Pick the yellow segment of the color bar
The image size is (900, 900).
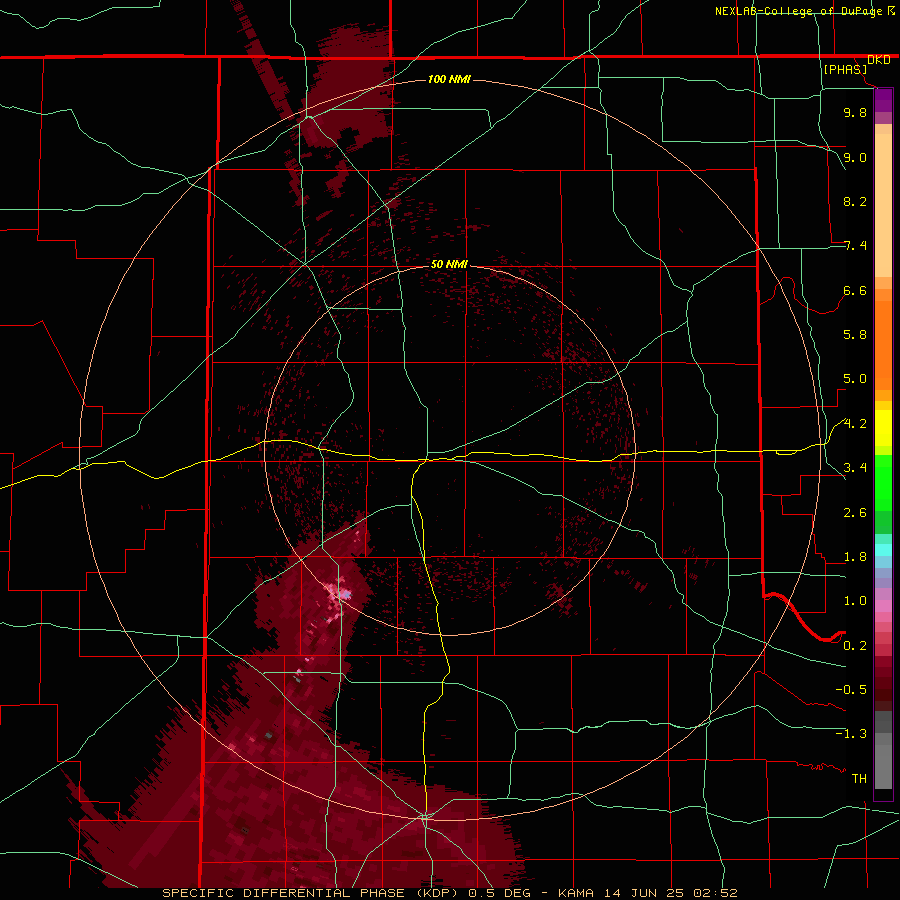click(883, 428)
